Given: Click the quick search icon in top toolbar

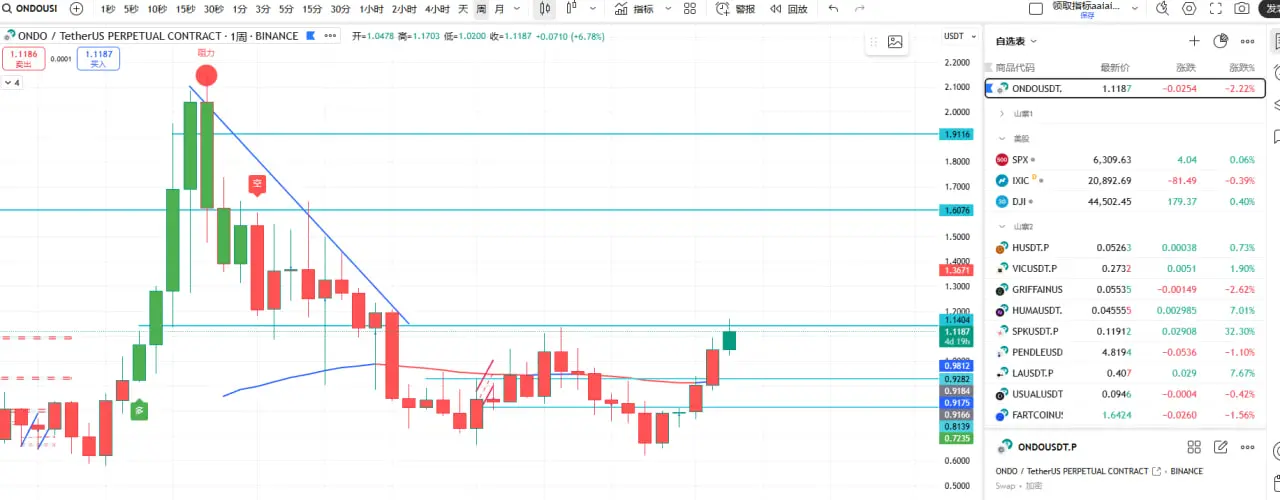Looking at the screenshot, I should [1162, 8].
